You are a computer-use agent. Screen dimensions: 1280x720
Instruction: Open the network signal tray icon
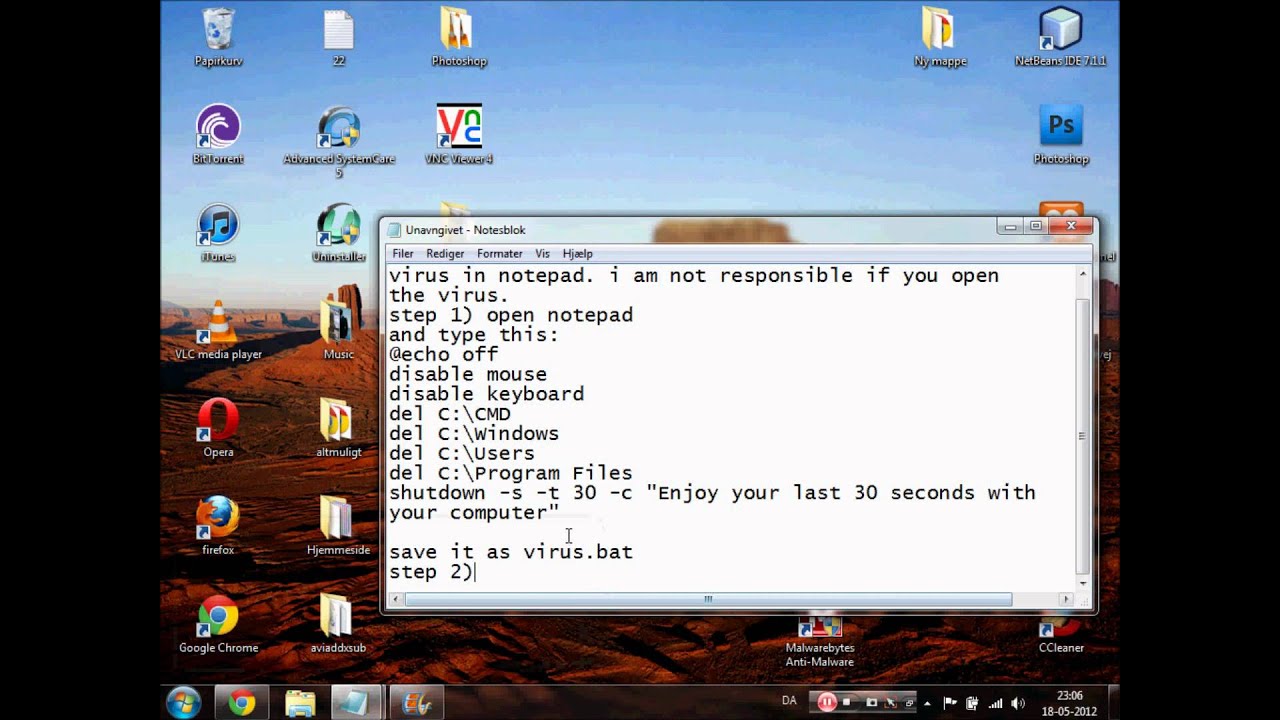tap(995, 703)
